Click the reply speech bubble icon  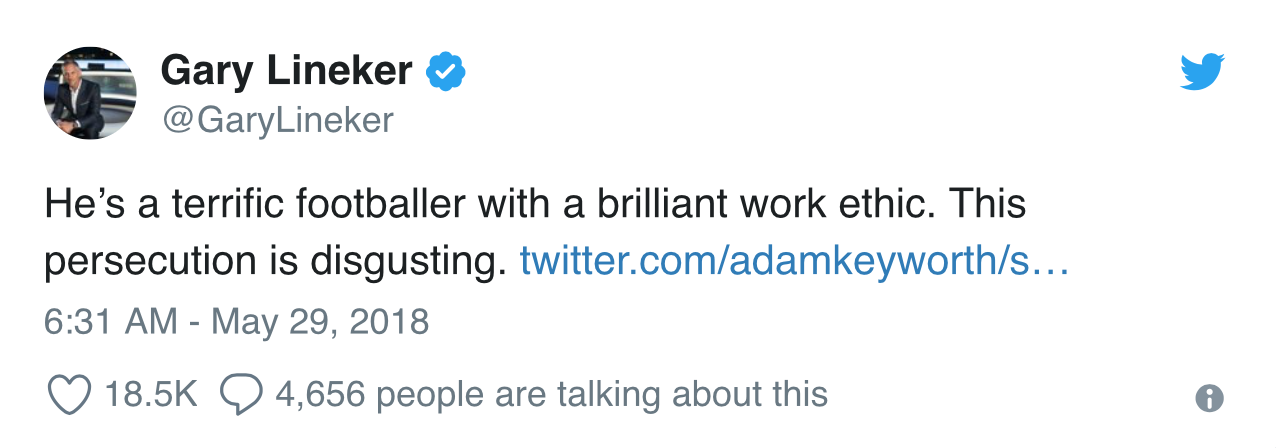[x=240, y=394]
